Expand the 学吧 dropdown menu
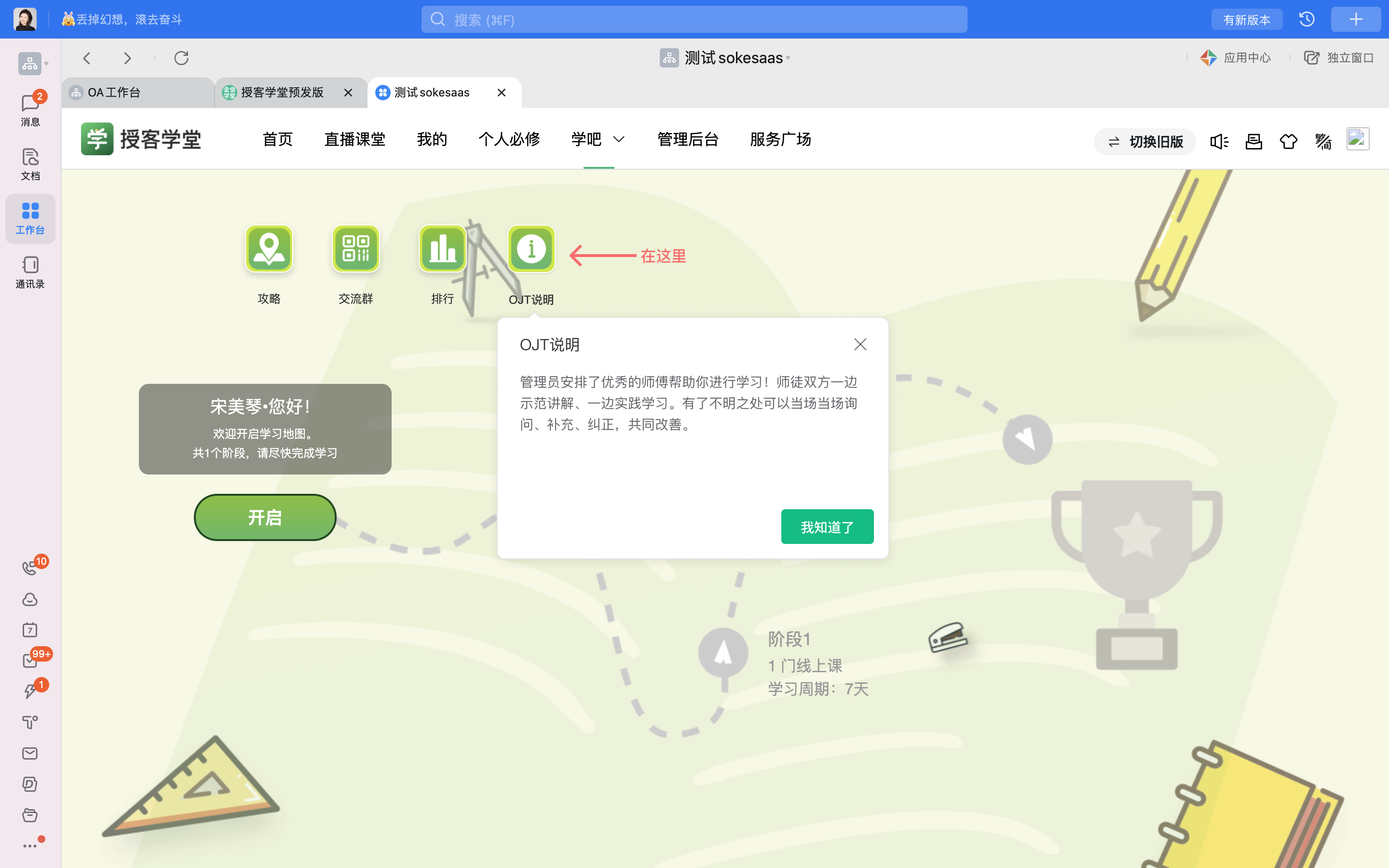Image resolution: width=1389 pixels, height=868 pixels. pyautogui.click(x=598, y=139)
